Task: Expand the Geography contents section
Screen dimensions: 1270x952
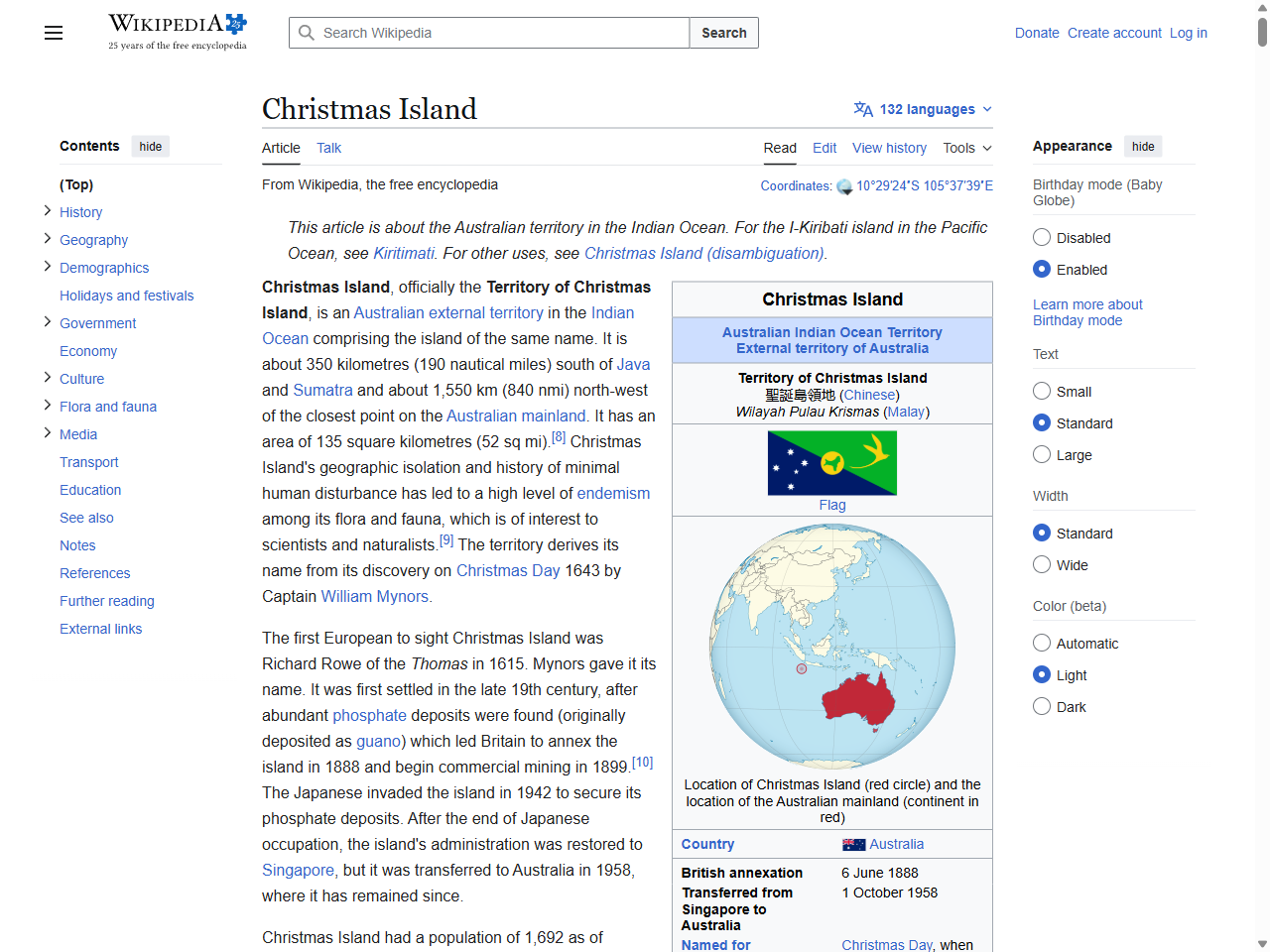Action: (47, 238)
